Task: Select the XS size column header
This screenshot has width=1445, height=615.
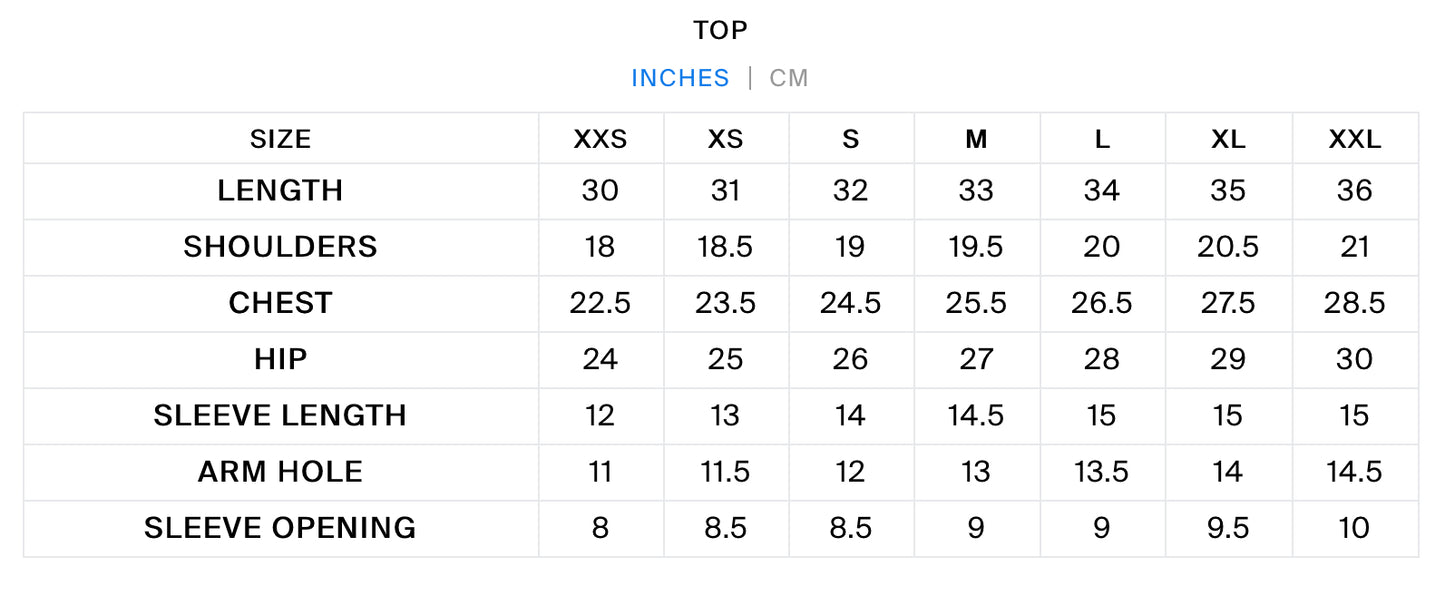Action: [x=725, y=139]
